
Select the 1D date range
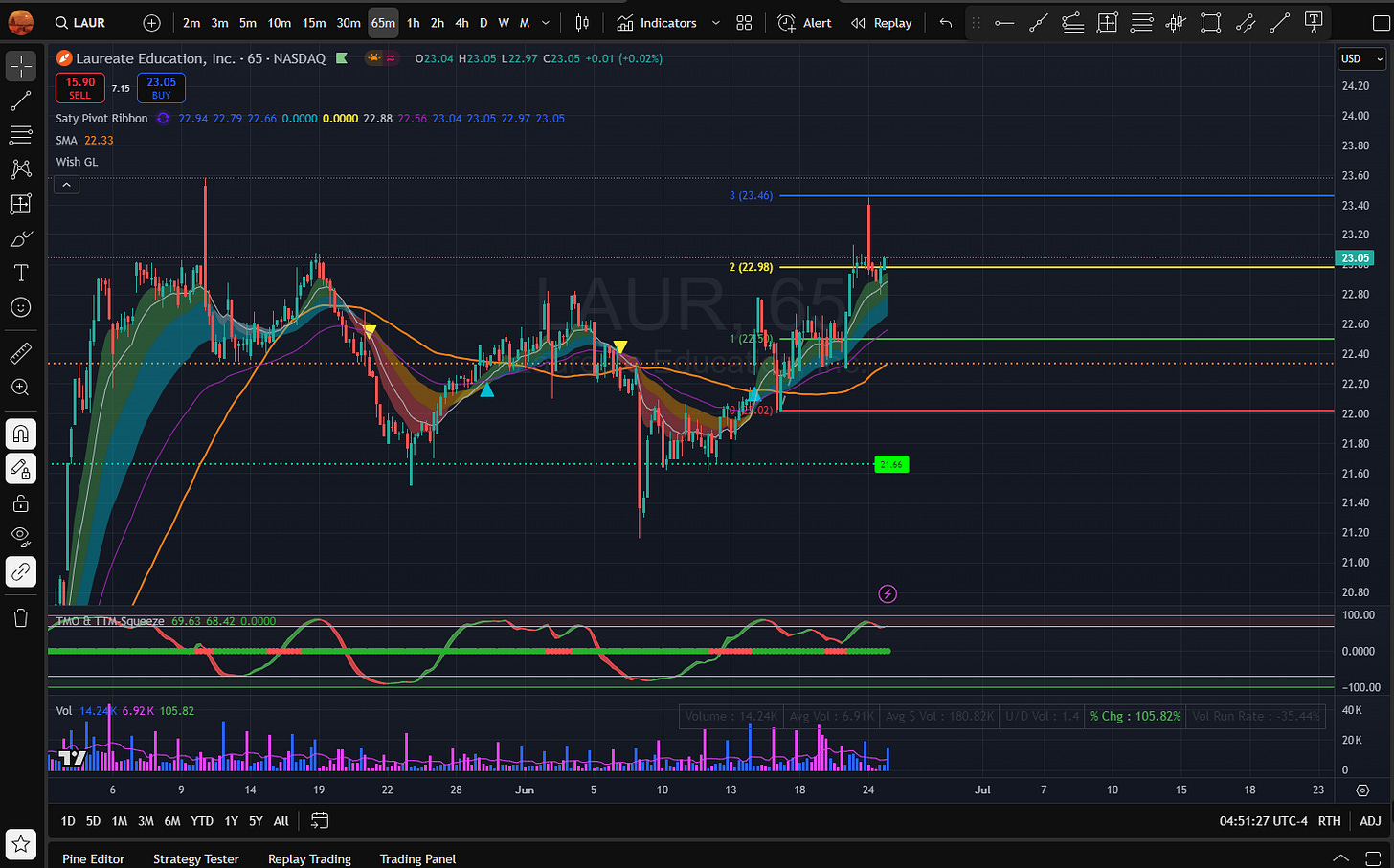(x=68, y=821)
